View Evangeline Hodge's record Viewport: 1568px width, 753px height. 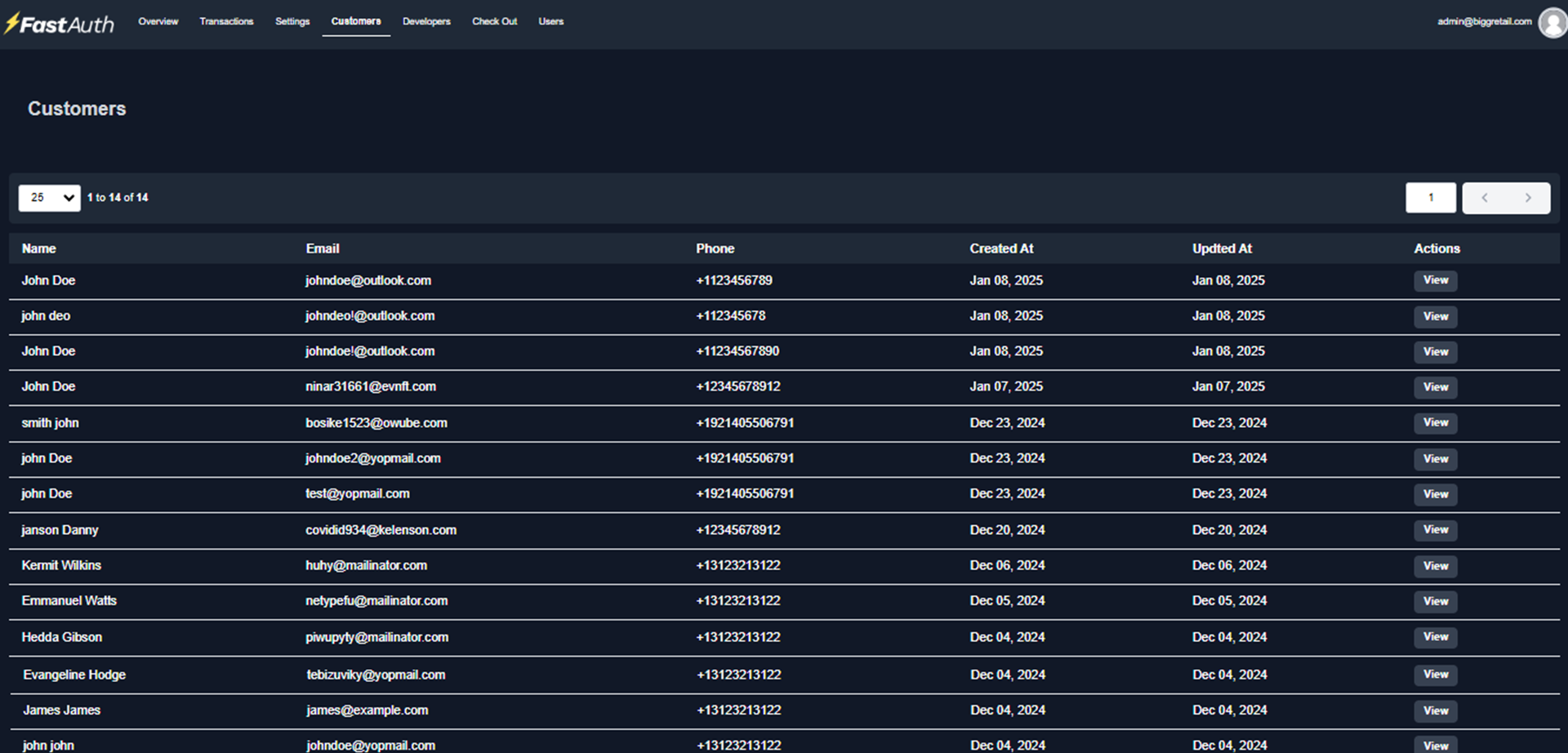pos(1435,675)
